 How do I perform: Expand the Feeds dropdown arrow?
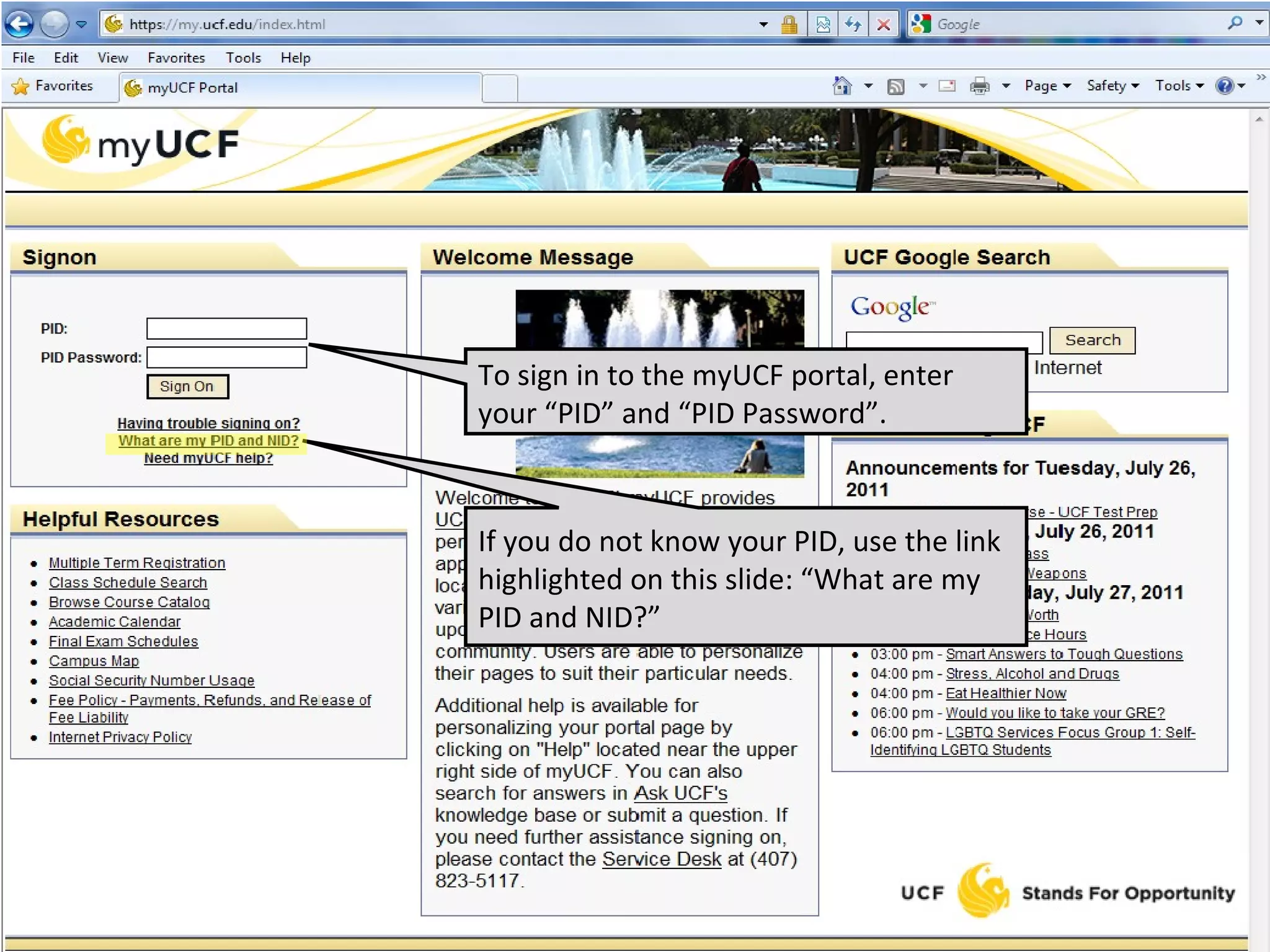click(x=923, y=86)
